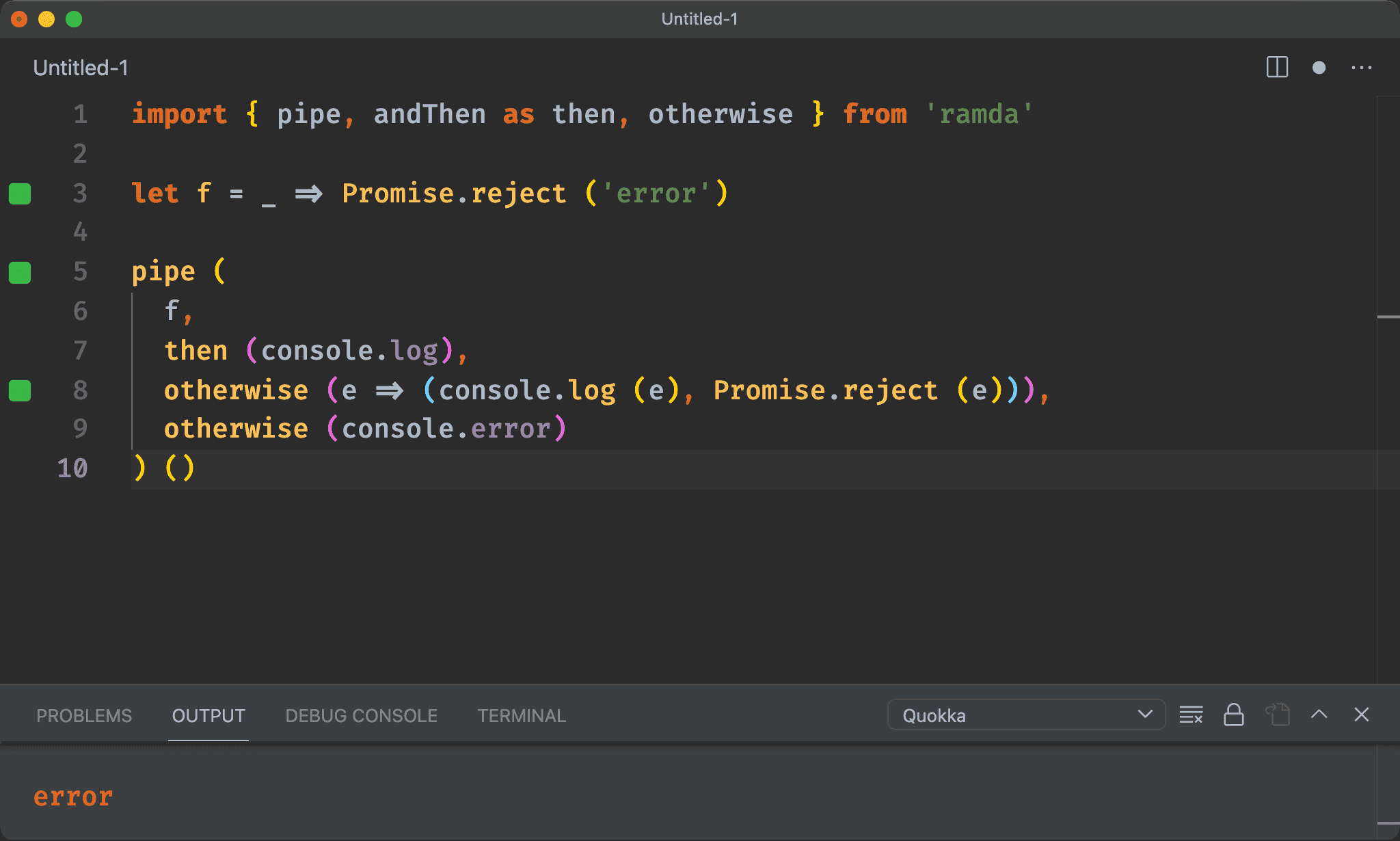The height and width of the screenshot is (841, 1400).
Task: Select the PROBLEMS tab
Action: pos(83,716)
